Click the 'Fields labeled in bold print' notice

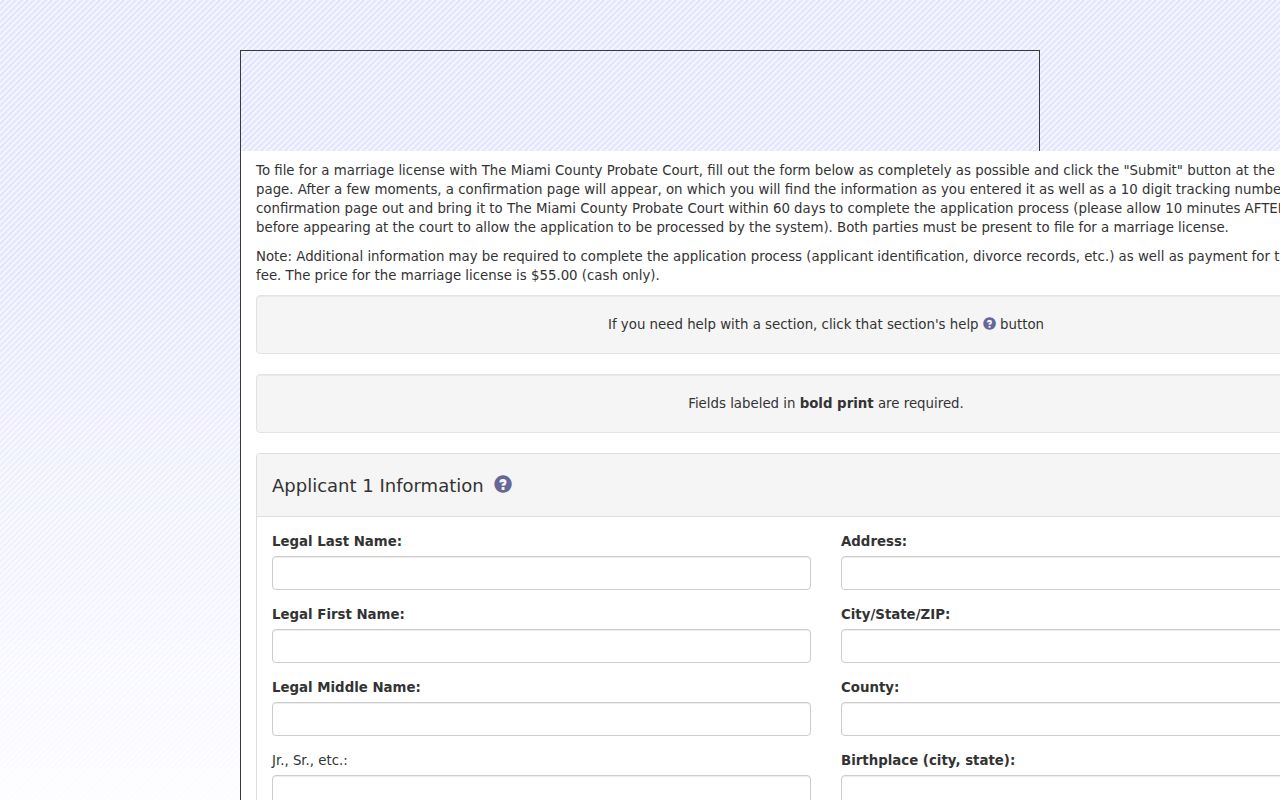point(825,403)
